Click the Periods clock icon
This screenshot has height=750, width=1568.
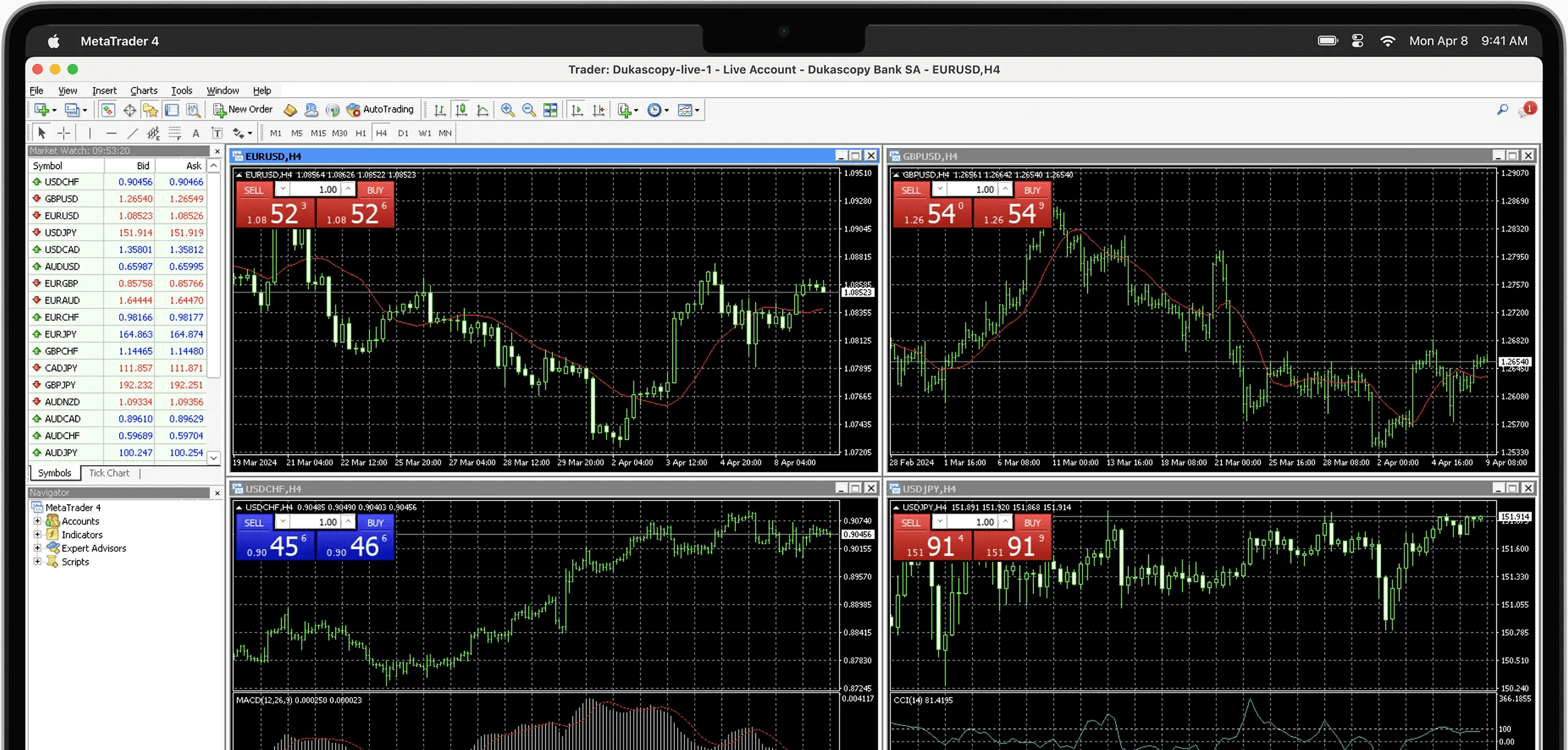pos(654,110)
